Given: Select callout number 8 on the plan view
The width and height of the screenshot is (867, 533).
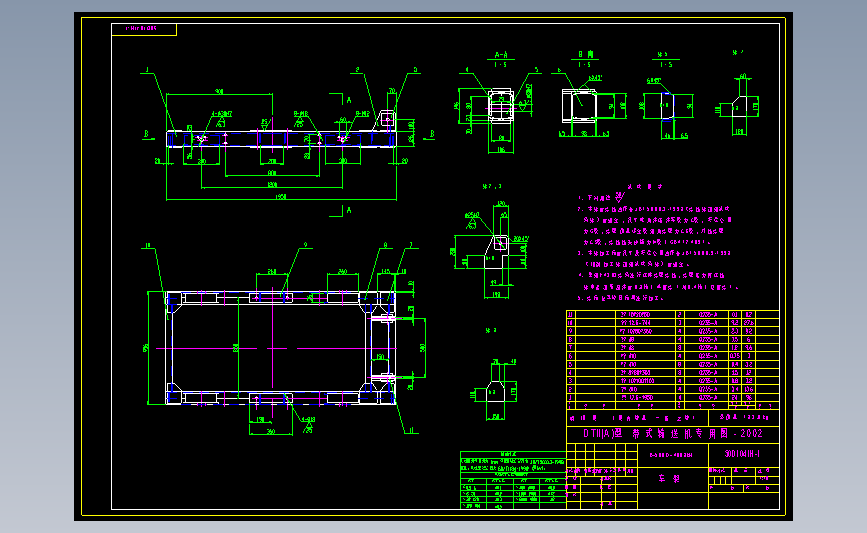Looking at the screenshot, I should point(385,245).
